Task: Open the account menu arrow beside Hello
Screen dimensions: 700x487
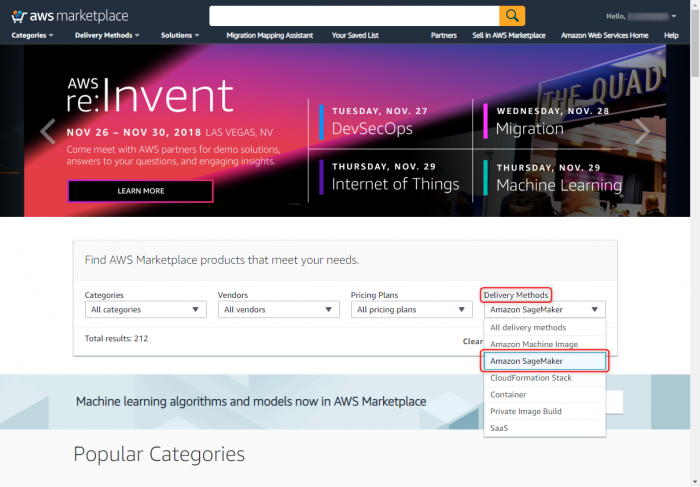Action: pyautogui.click(x=674, y=17)
